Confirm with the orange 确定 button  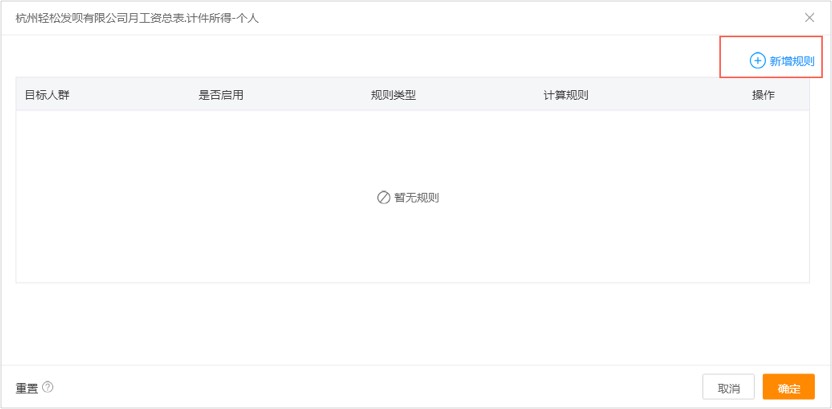point(788,388)
